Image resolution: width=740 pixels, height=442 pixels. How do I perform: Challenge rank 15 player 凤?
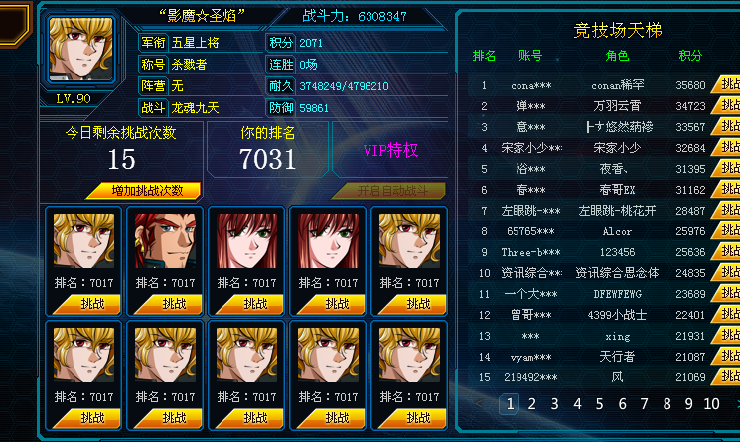(x=726, y=376)
